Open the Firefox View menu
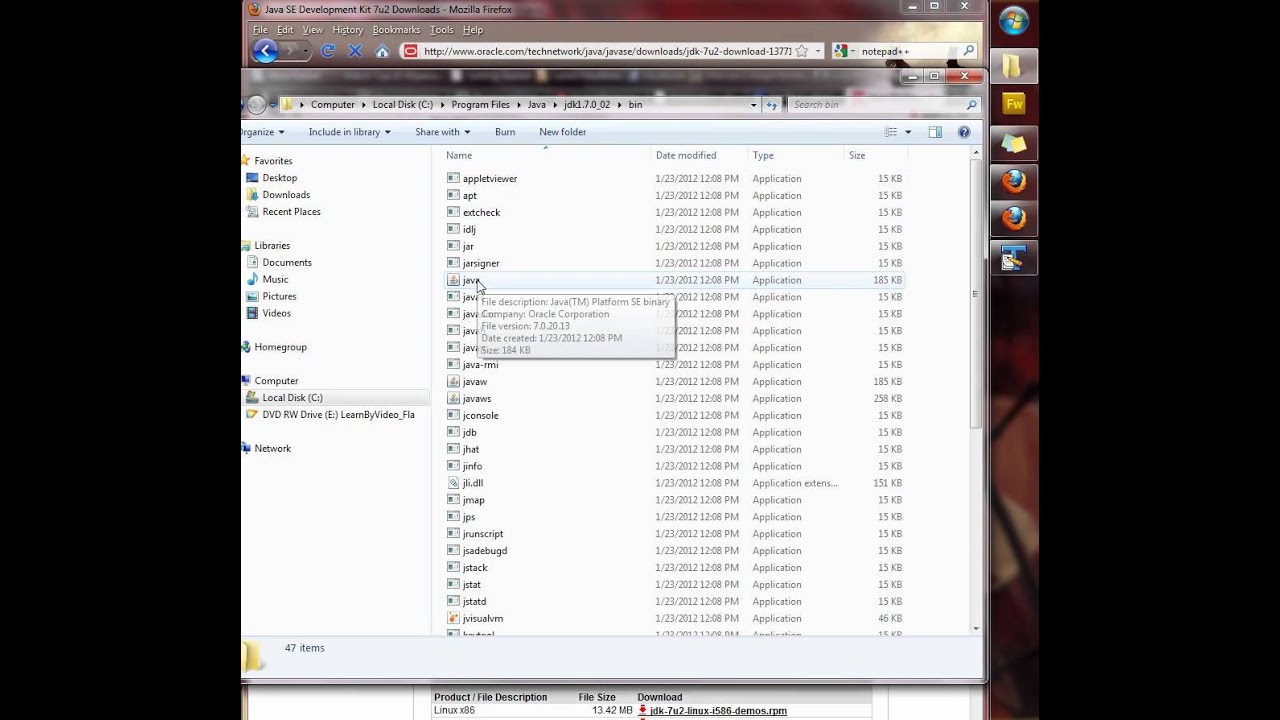 (x=312, y=30)
